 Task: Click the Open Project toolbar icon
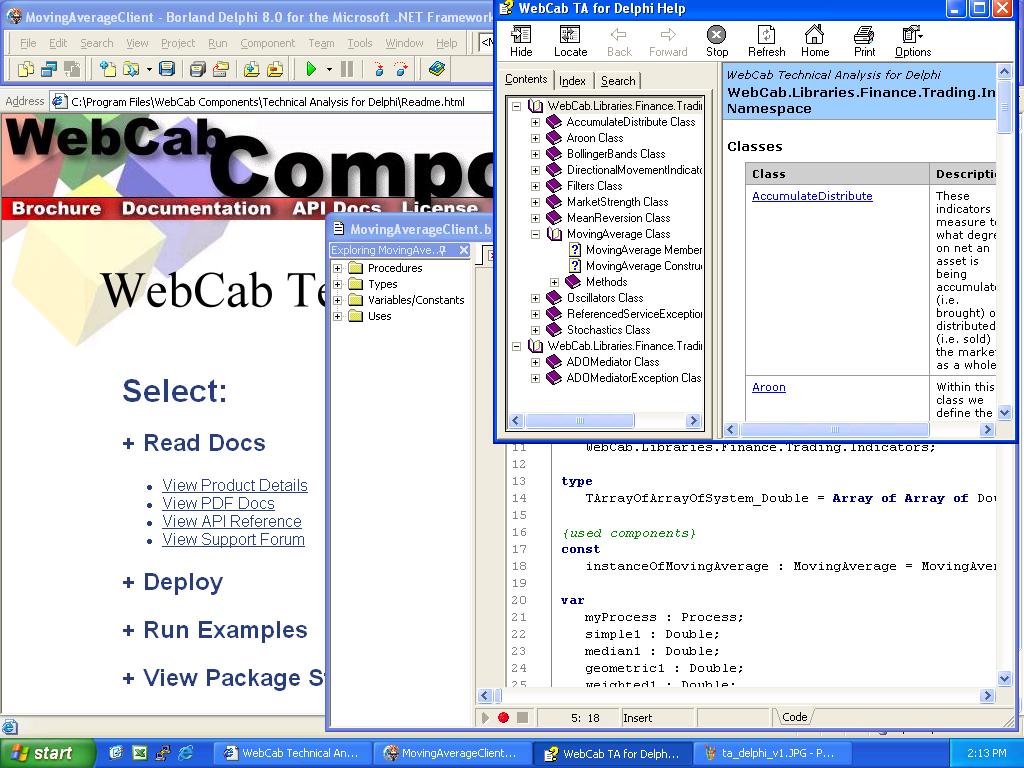221,69
